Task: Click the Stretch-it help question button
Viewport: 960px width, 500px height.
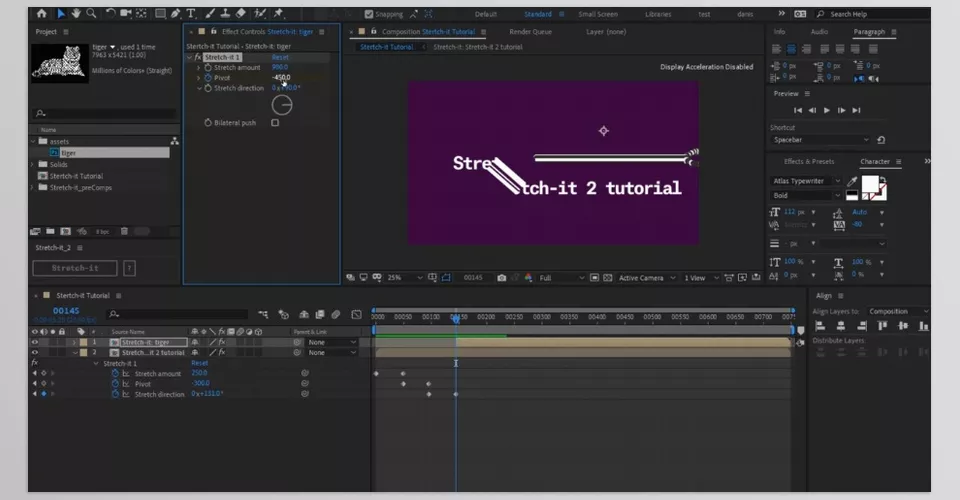Action: [x=129, y=268]
